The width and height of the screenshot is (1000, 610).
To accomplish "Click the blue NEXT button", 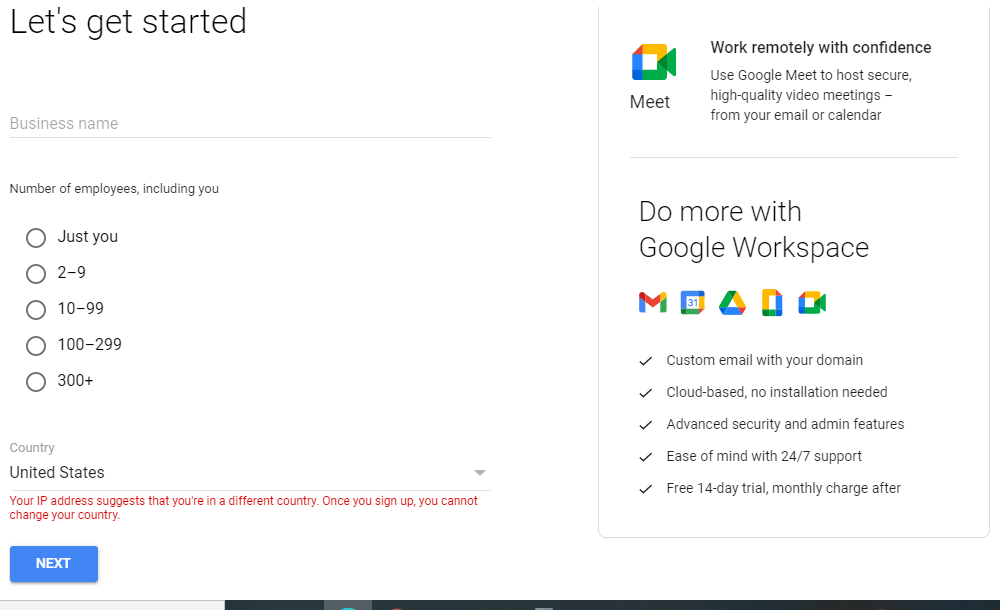I will coord(54,563).
